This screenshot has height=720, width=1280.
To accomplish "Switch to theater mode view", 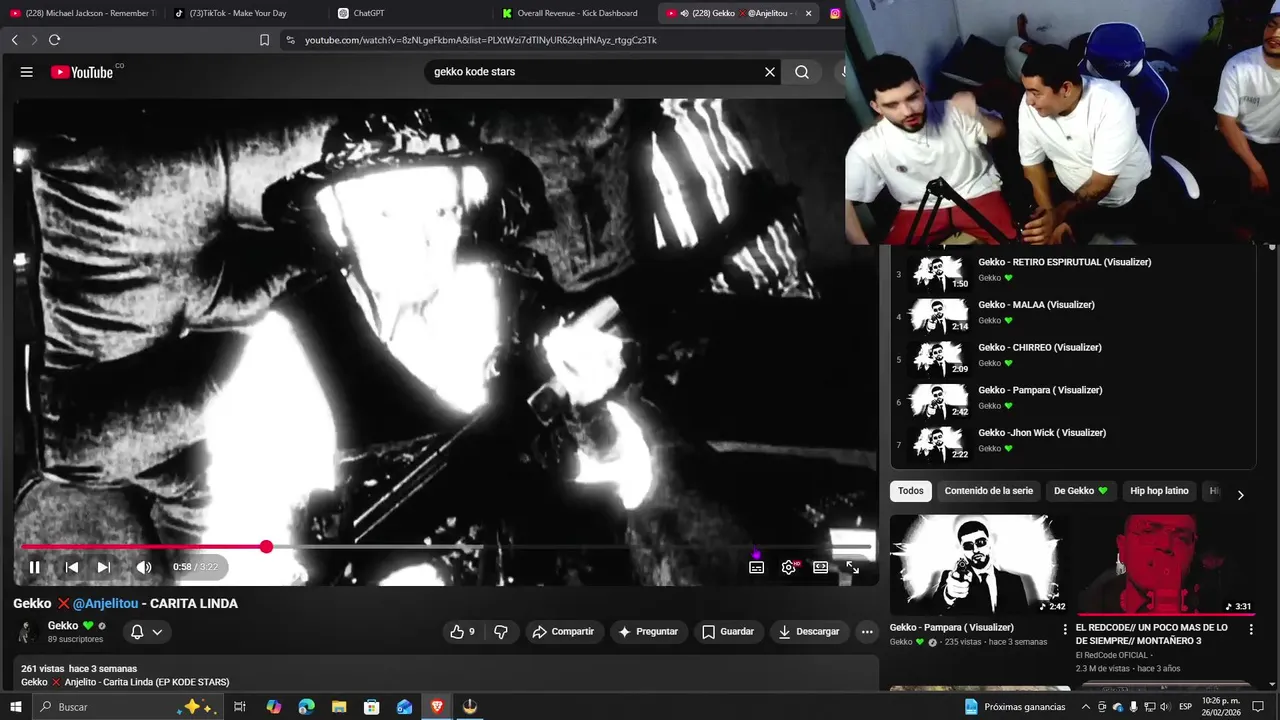I will [820, 567].
